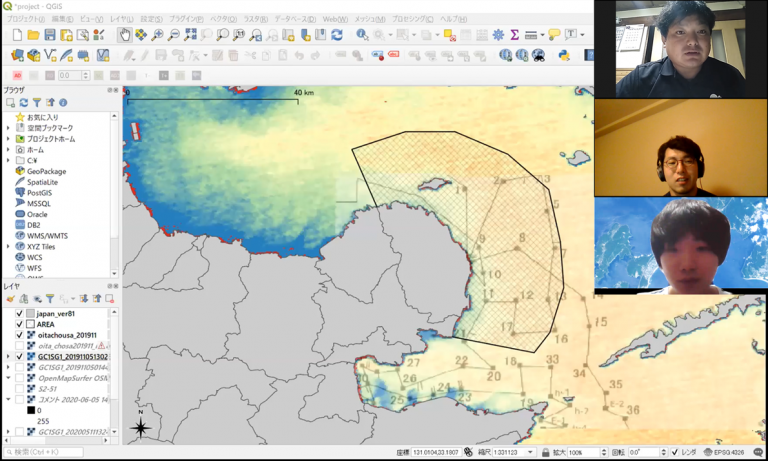This screenshot has height=461, width=768.
Task: Select the Identify Features tool
Action: (362, 35)
